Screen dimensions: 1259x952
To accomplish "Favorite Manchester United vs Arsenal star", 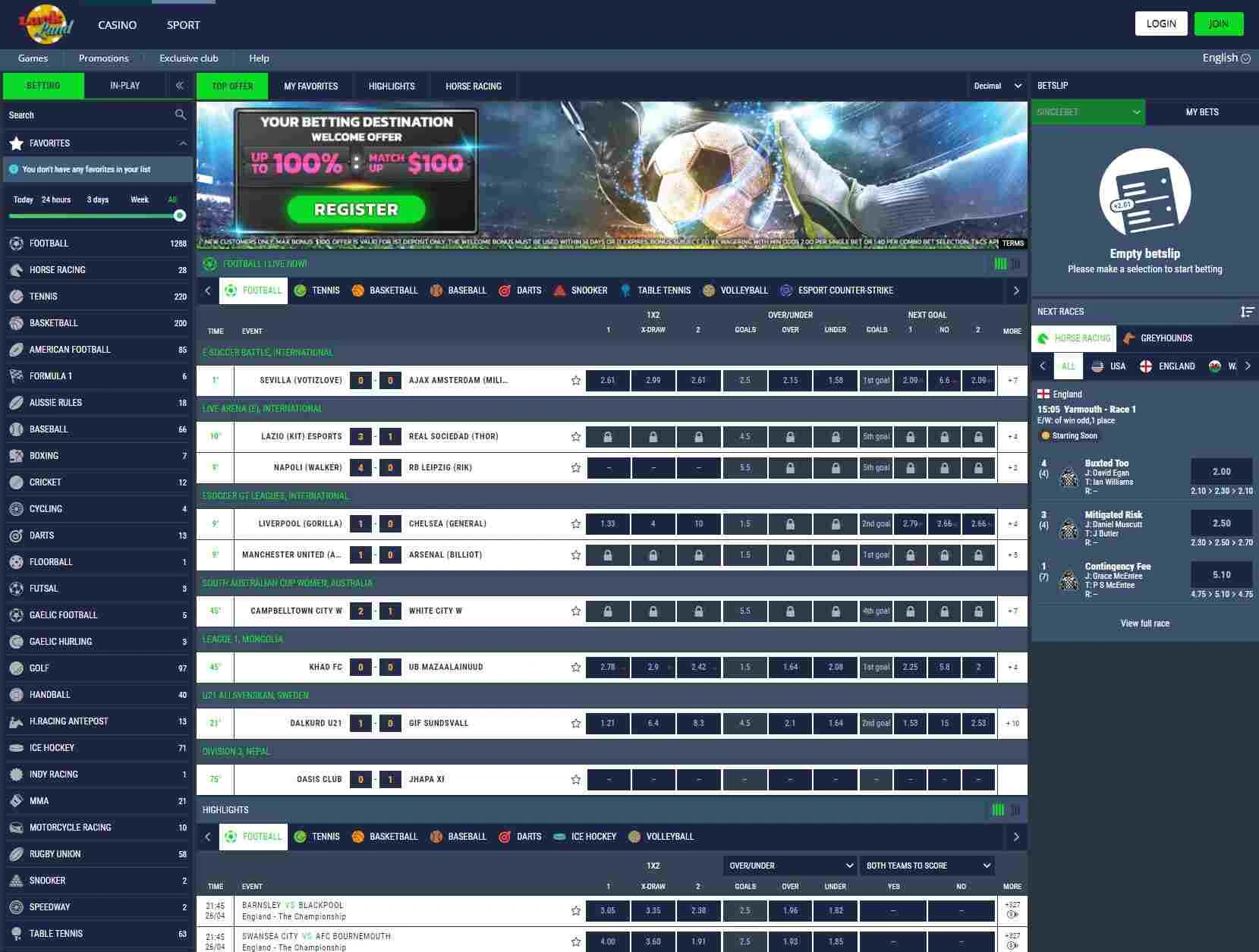I will pos(576,555).
